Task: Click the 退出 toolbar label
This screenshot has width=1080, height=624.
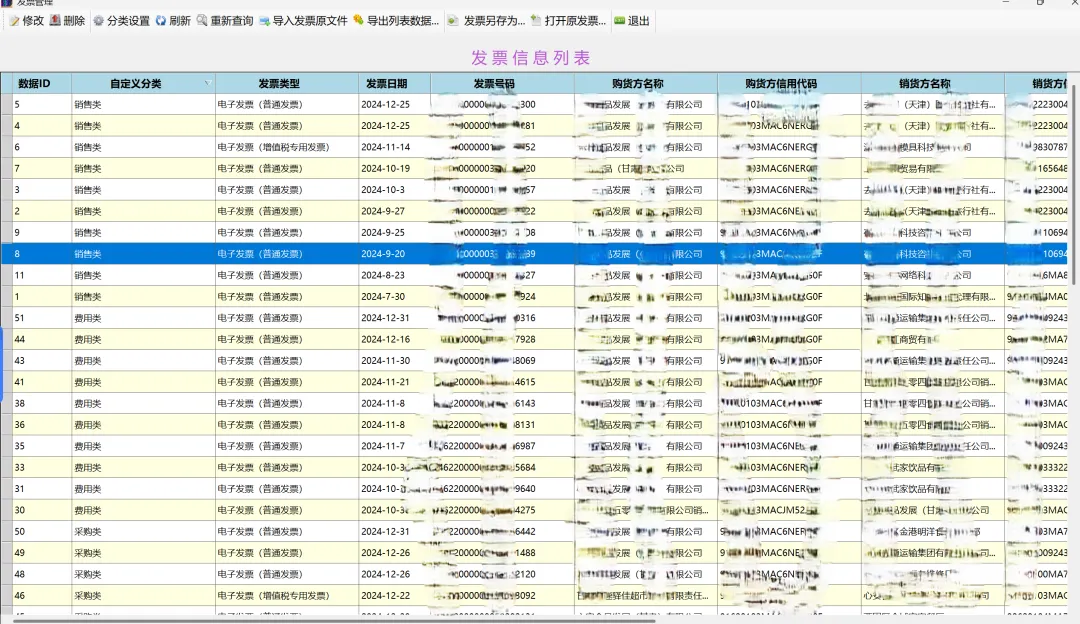Action: (638, 21)
